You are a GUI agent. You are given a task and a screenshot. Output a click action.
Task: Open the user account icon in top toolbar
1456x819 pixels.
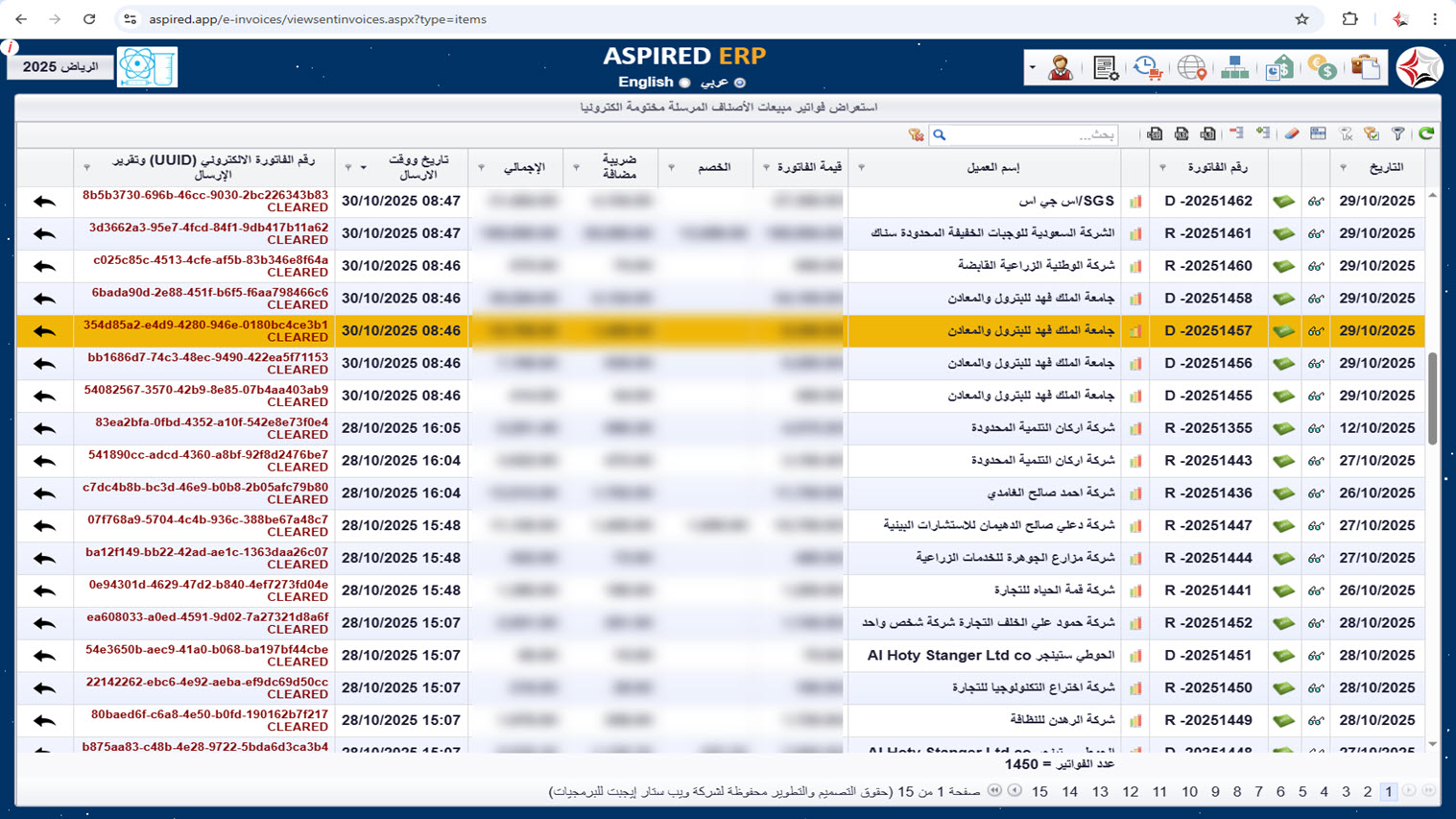[1061, 68]
